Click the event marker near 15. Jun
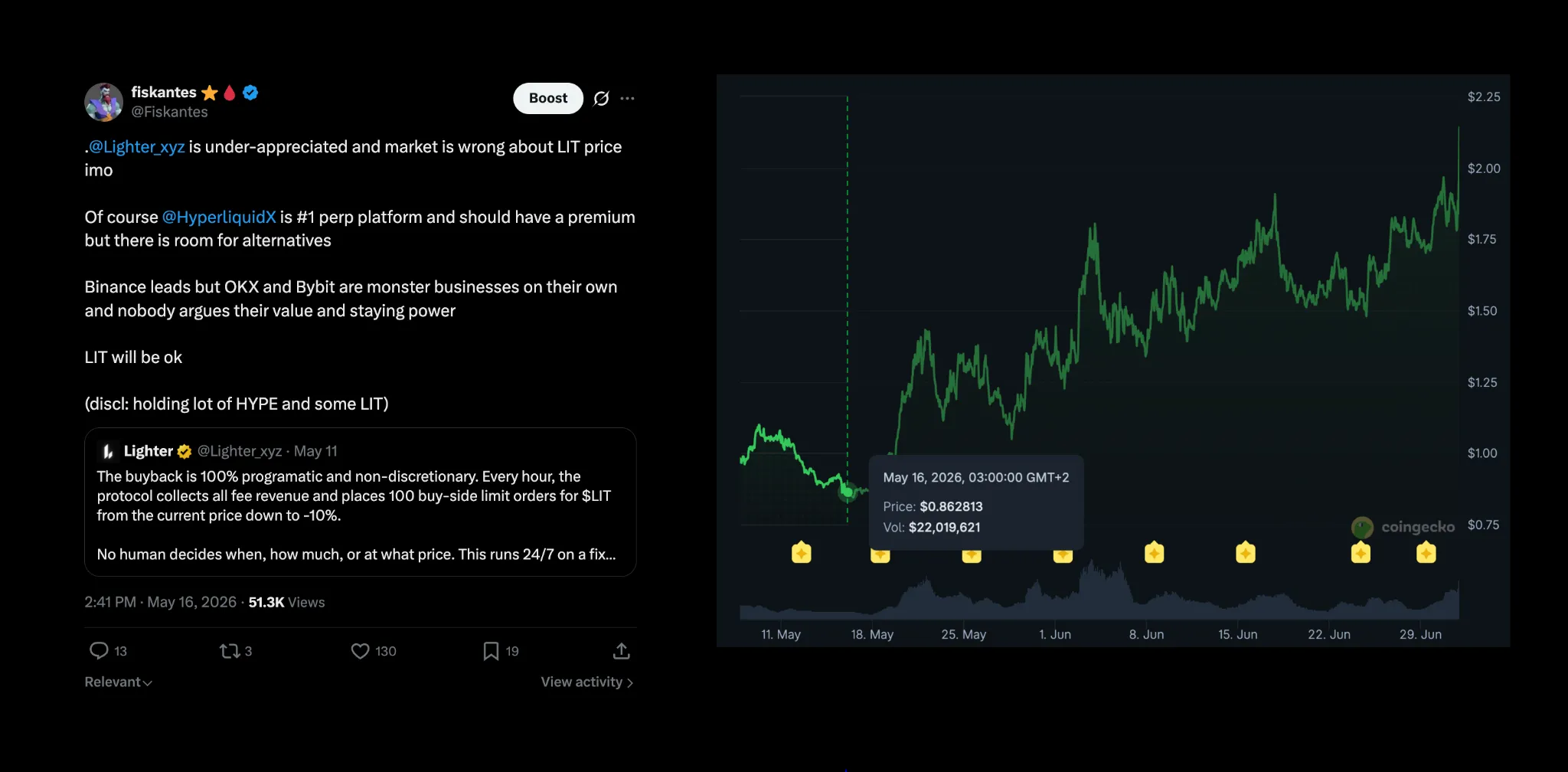 click(1246, 552)
